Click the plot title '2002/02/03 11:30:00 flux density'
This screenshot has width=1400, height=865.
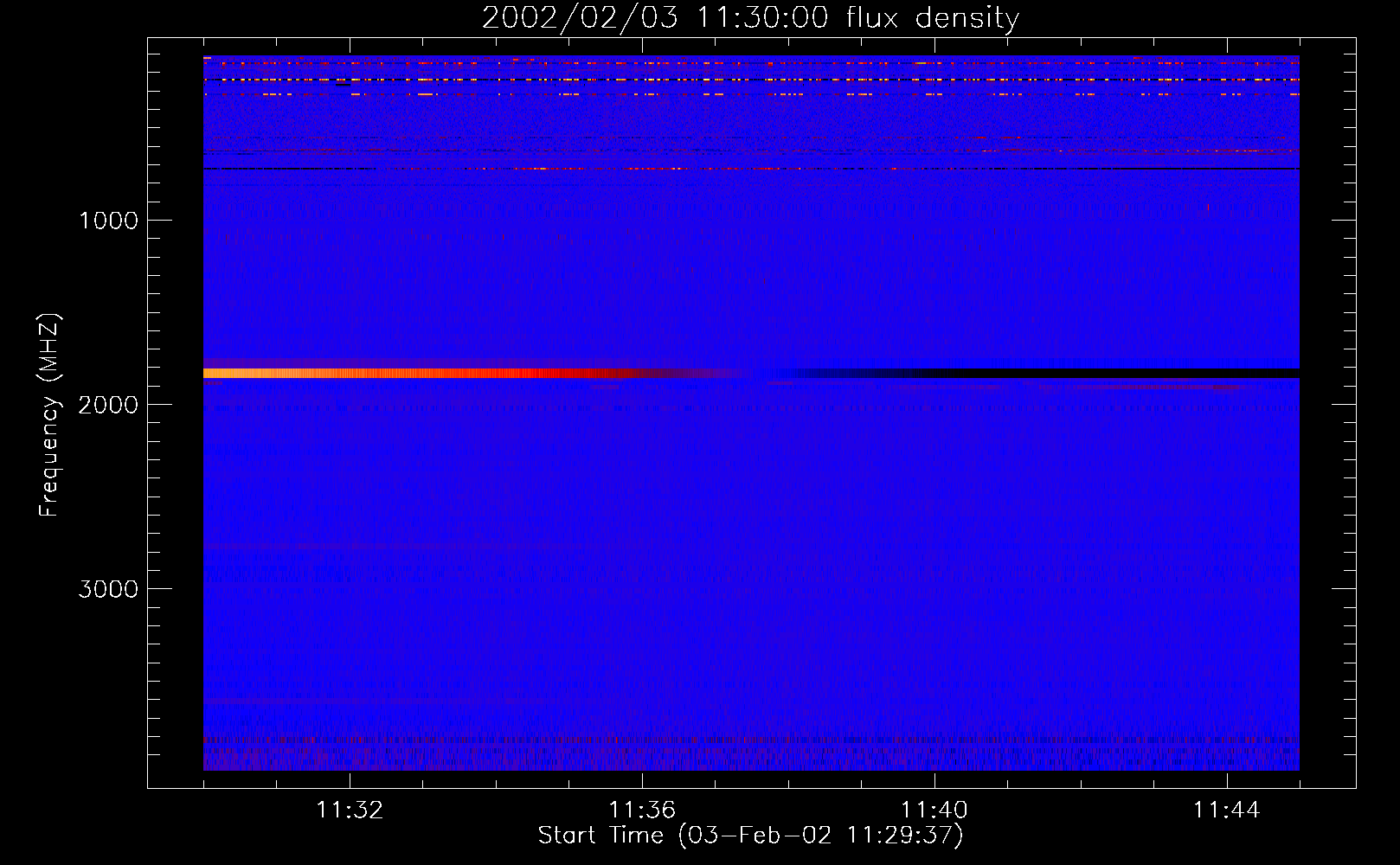(x=750, y=18)
